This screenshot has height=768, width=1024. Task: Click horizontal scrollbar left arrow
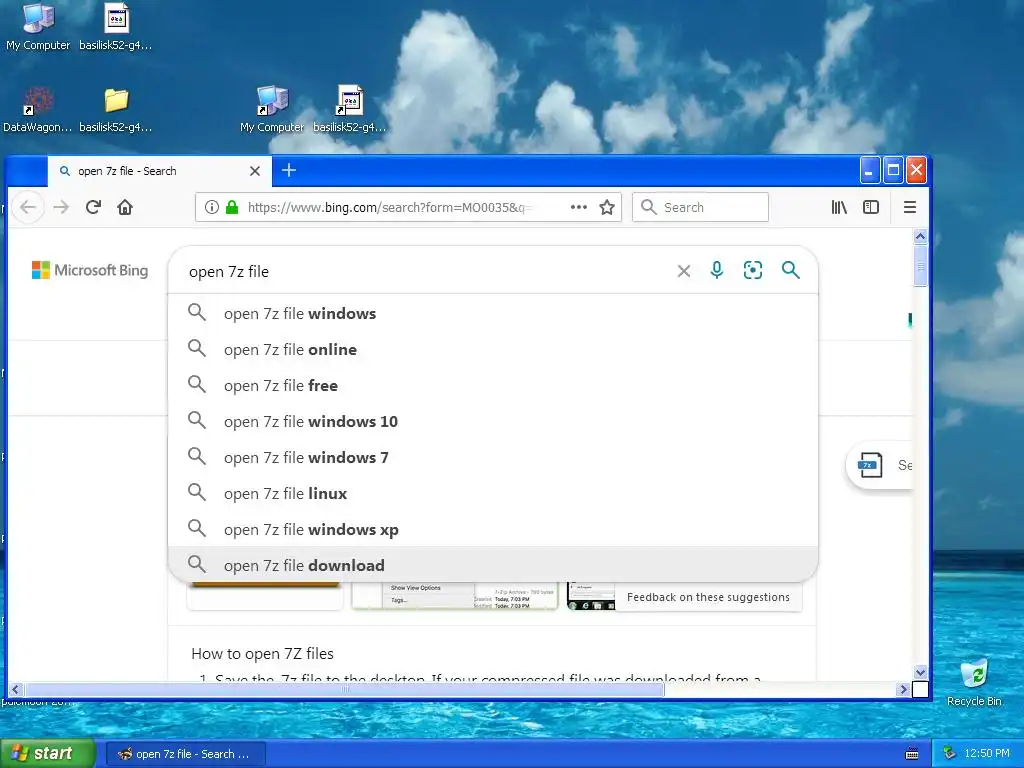click(x=16, y=689)
